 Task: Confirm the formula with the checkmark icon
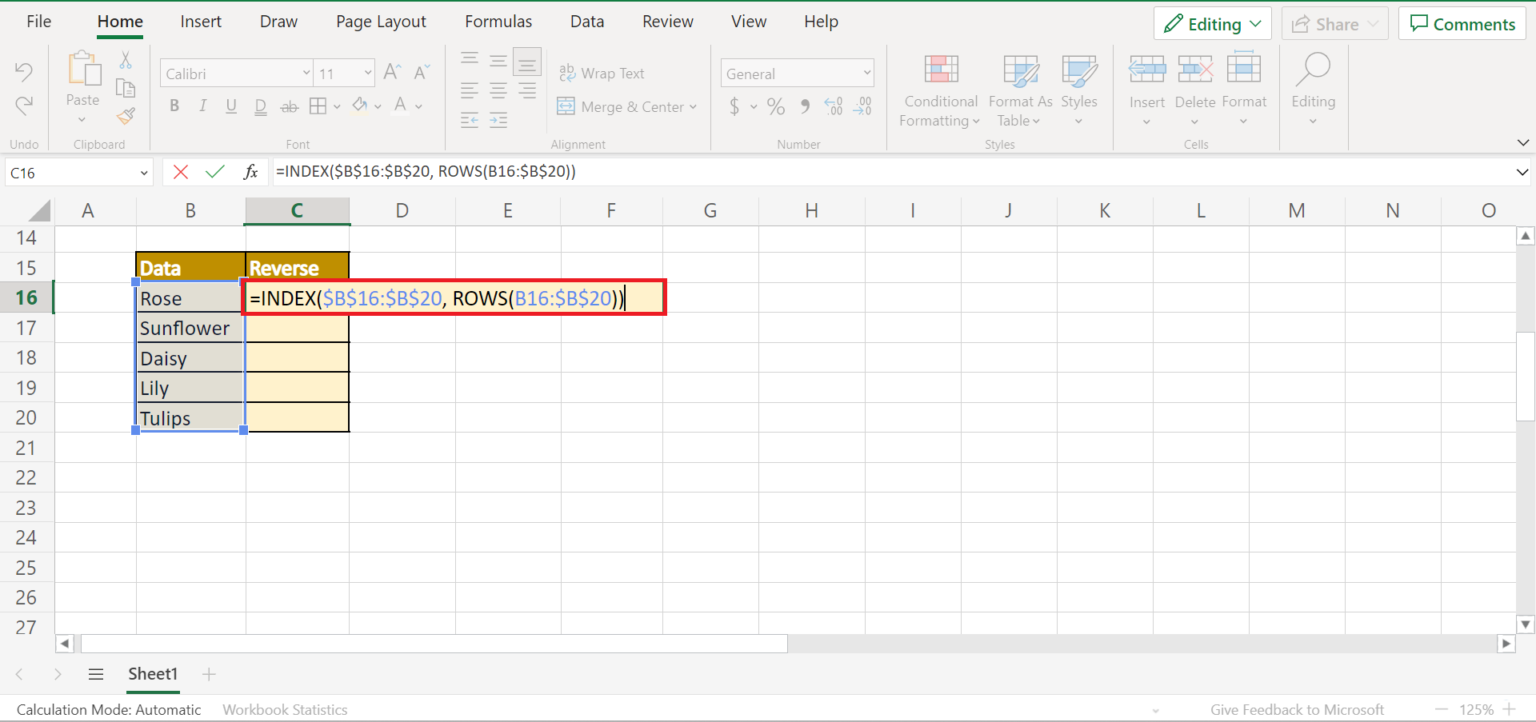[214, 171]
